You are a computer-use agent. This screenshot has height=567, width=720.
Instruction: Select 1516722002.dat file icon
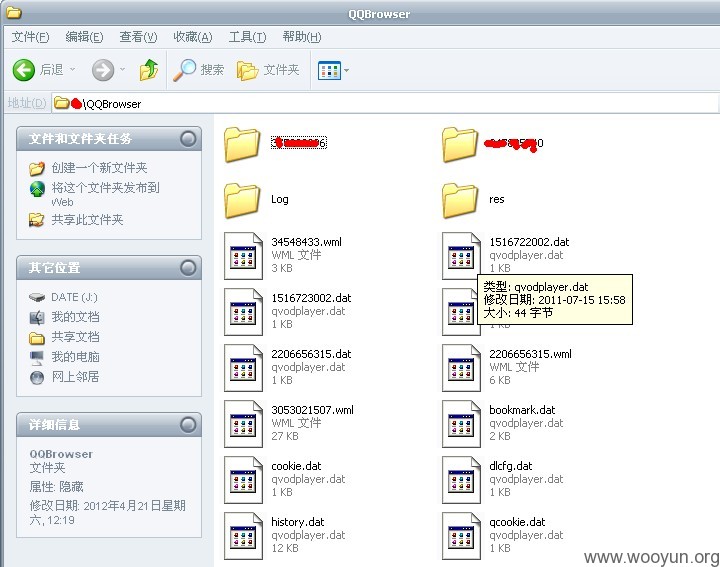pyautogui.click(x=461, y=256)
